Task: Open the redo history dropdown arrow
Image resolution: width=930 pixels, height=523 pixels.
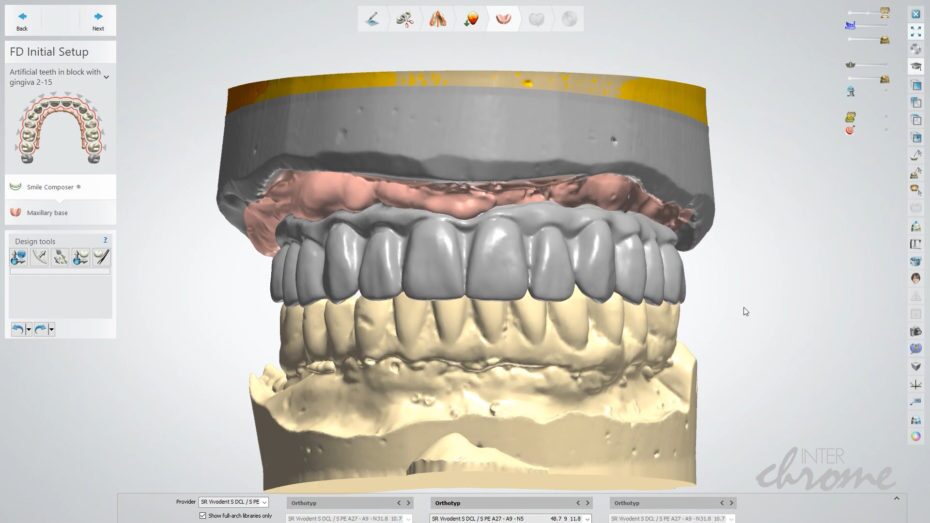Action: 51,329
